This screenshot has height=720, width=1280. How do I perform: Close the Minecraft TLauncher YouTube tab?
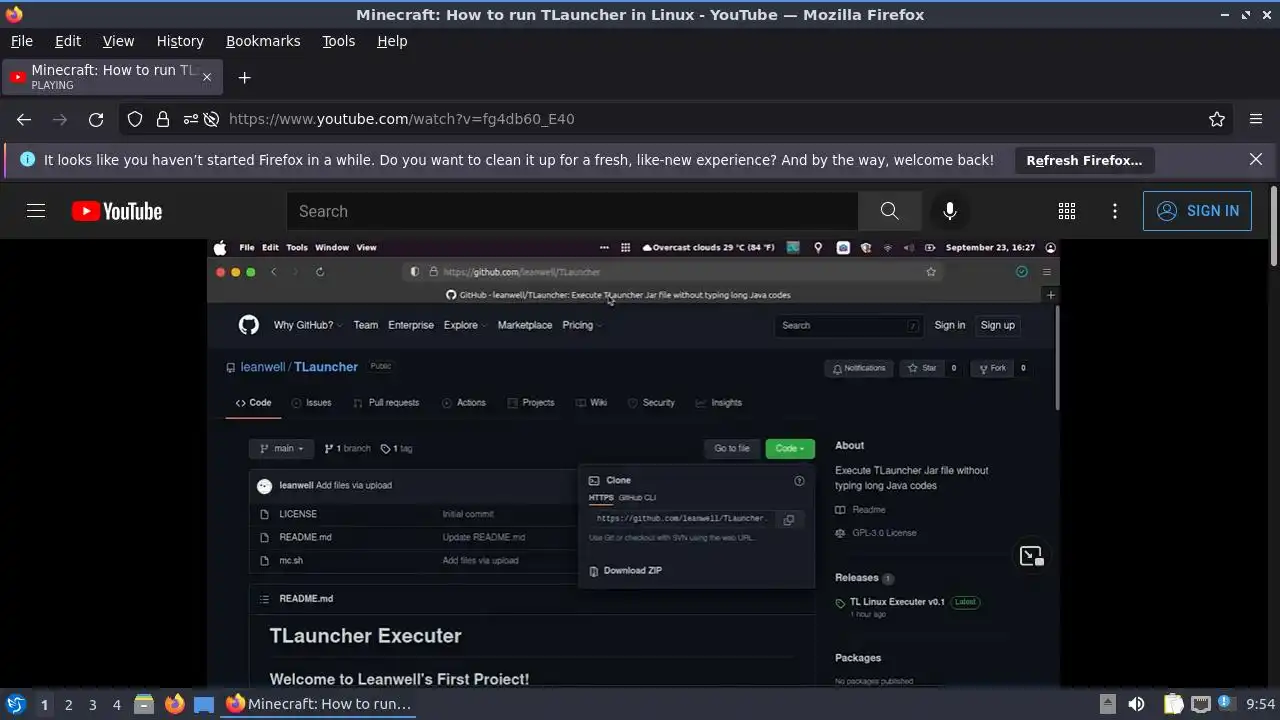207,77
